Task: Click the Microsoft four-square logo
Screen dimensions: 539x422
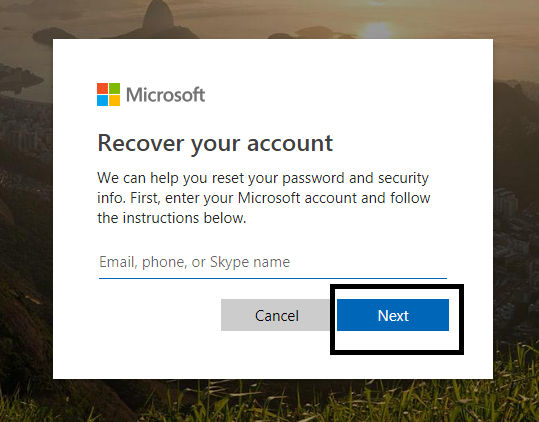Action: pos(108,95)
